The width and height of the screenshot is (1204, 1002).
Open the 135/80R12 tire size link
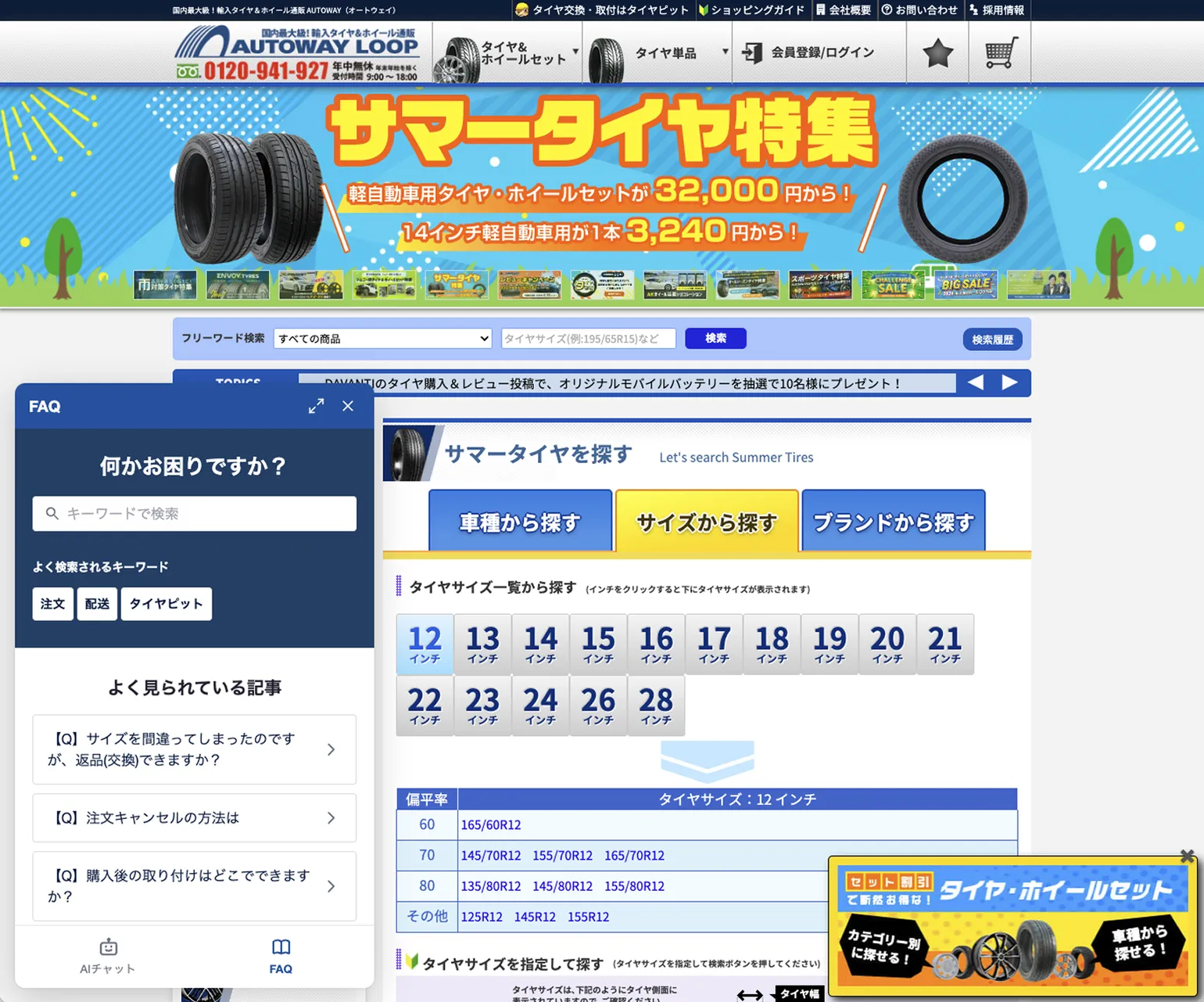tap(491, 885)
